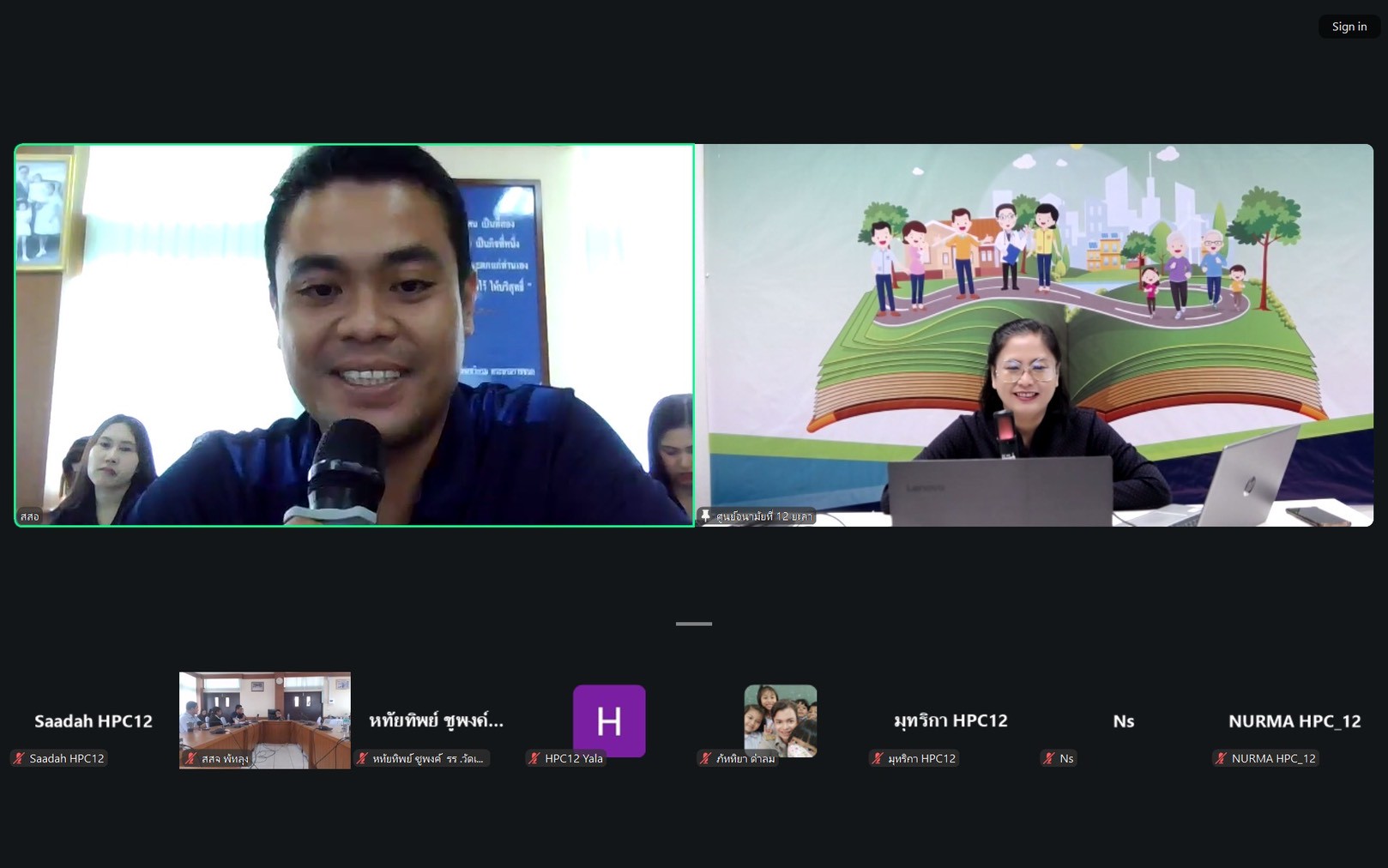Click muted mic icon for มุทริกา HPC12
The height and width of the screenshot is (868, 1388).
pos(877,758)
